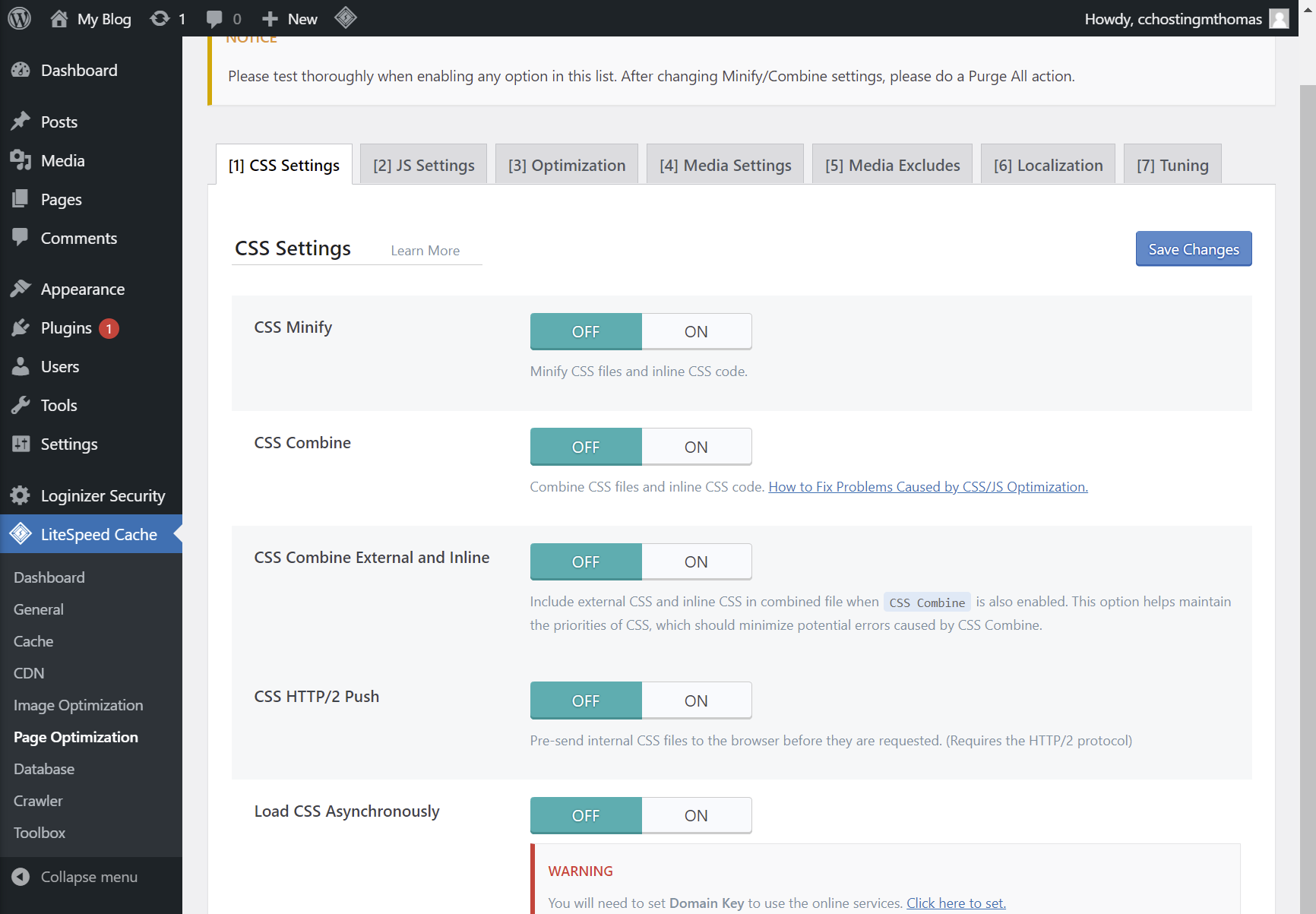Image resolution: width=1316 pixels, height=914 pixels.
Task: Go to Loginizer Security in sidebar
Action: coord(103,496)
